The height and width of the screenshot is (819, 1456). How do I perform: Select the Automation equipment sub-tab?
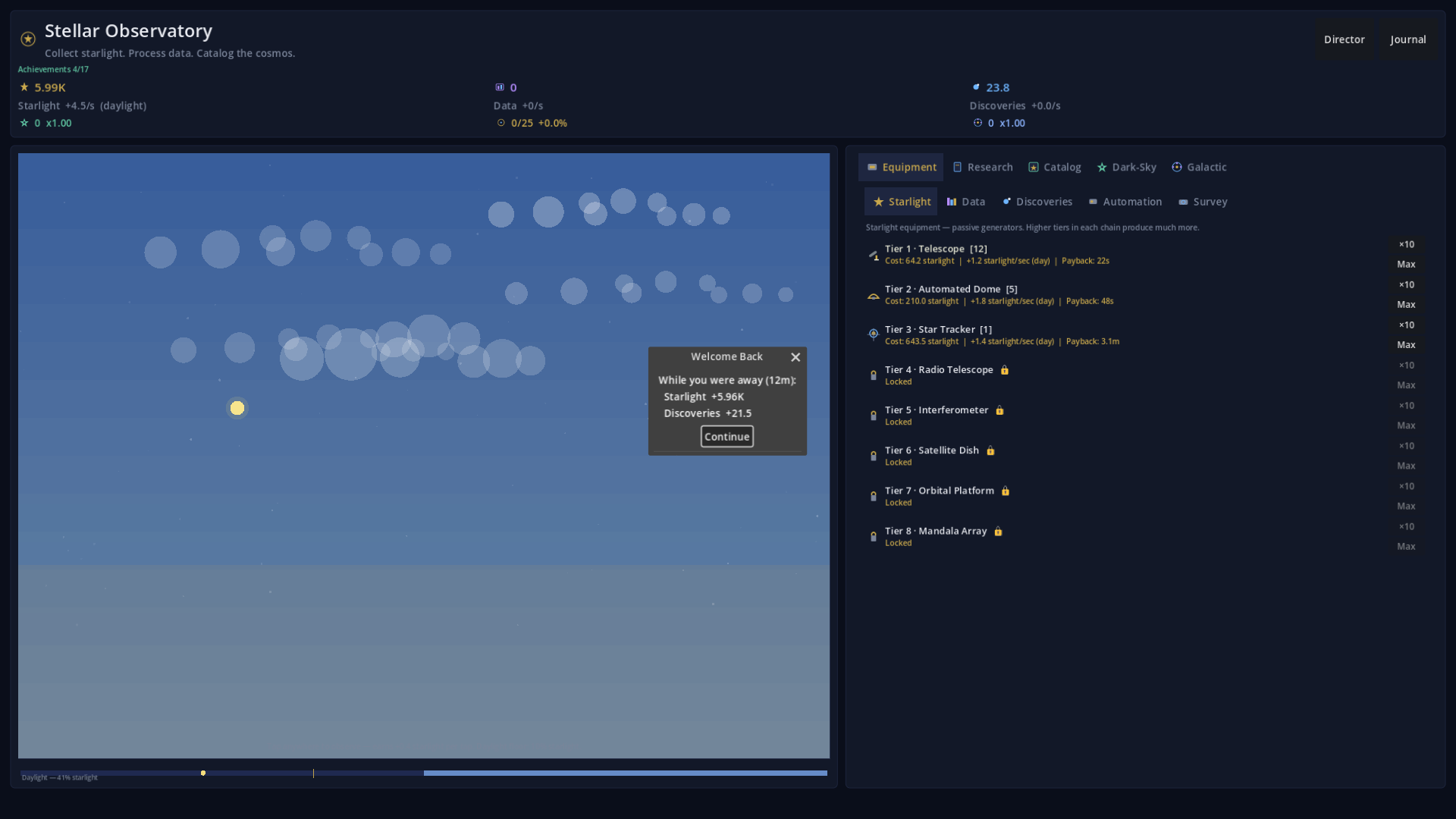[x=1125, y=202]
